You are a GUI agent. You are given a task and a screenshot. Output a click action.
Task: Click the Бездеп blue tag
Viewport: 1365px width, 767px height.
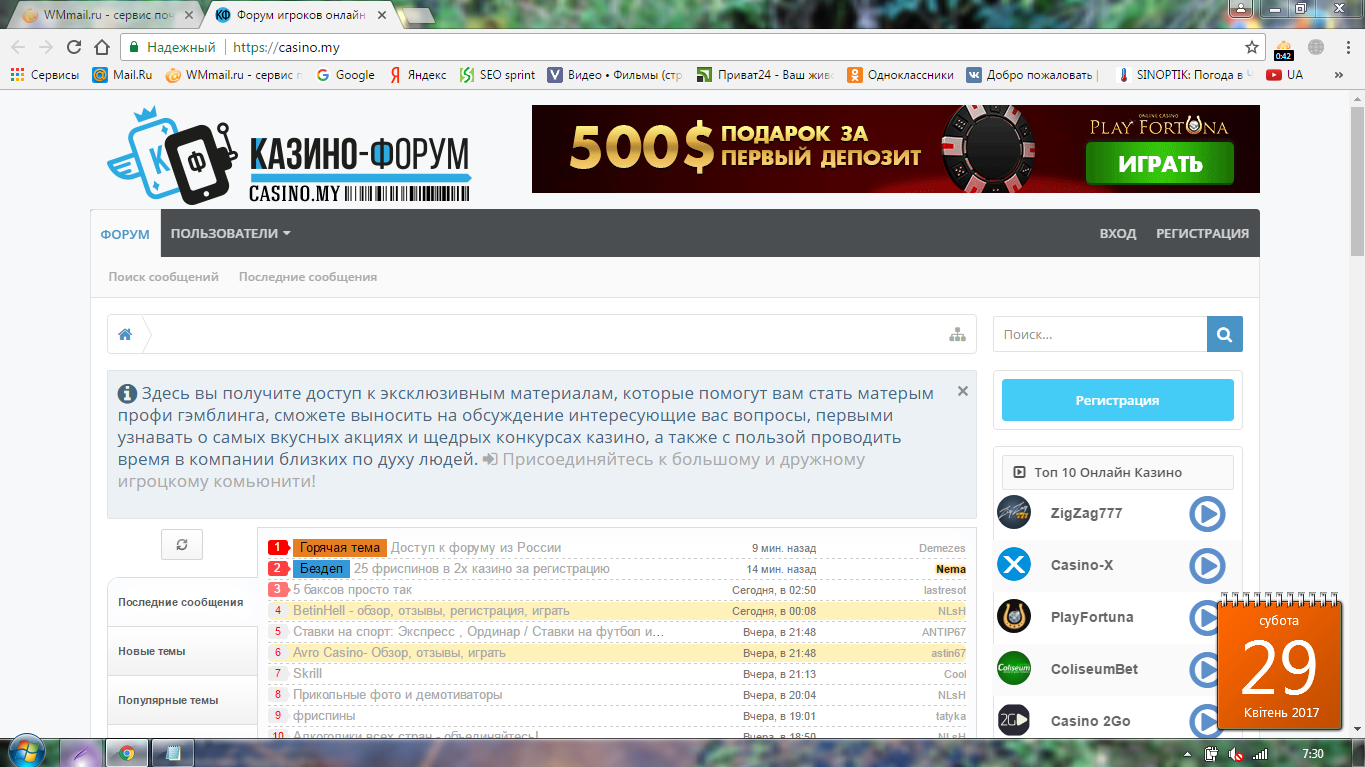[x=321, y=569]
